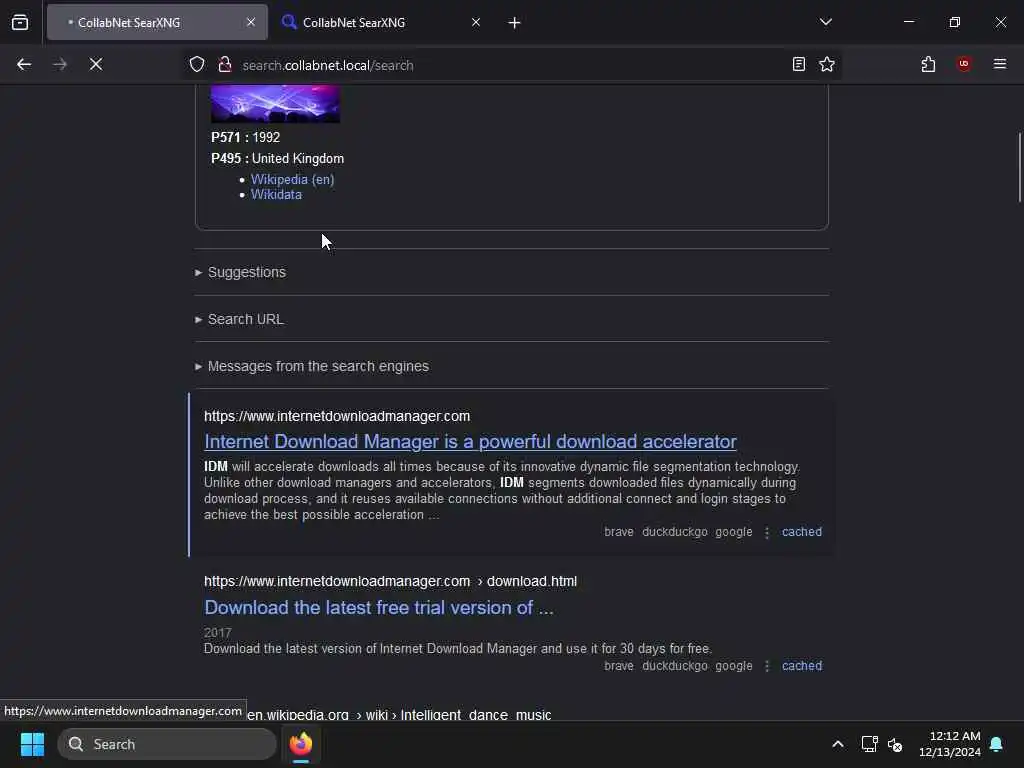
Task: Click the address bar URL field
Action: click(x=509, y=65)
